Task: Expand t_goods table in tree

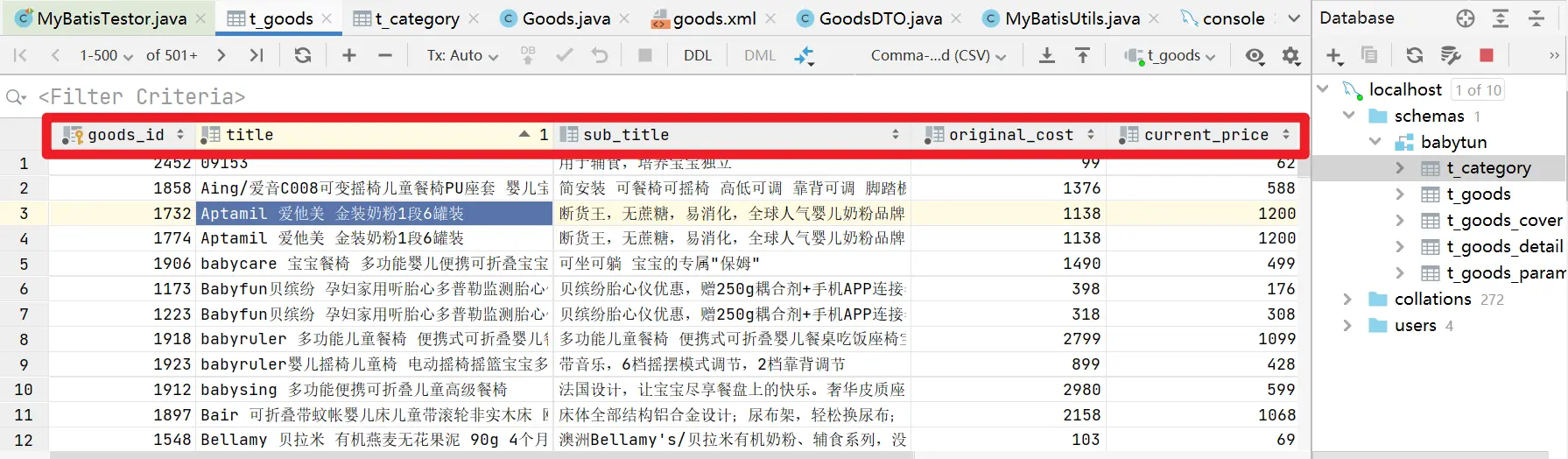Action: [x=1400, y=194]
